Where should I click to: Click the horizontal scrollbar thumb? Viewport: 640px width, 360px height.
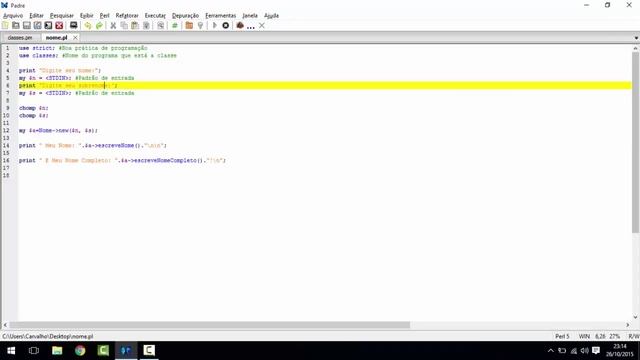click(209, 325)
